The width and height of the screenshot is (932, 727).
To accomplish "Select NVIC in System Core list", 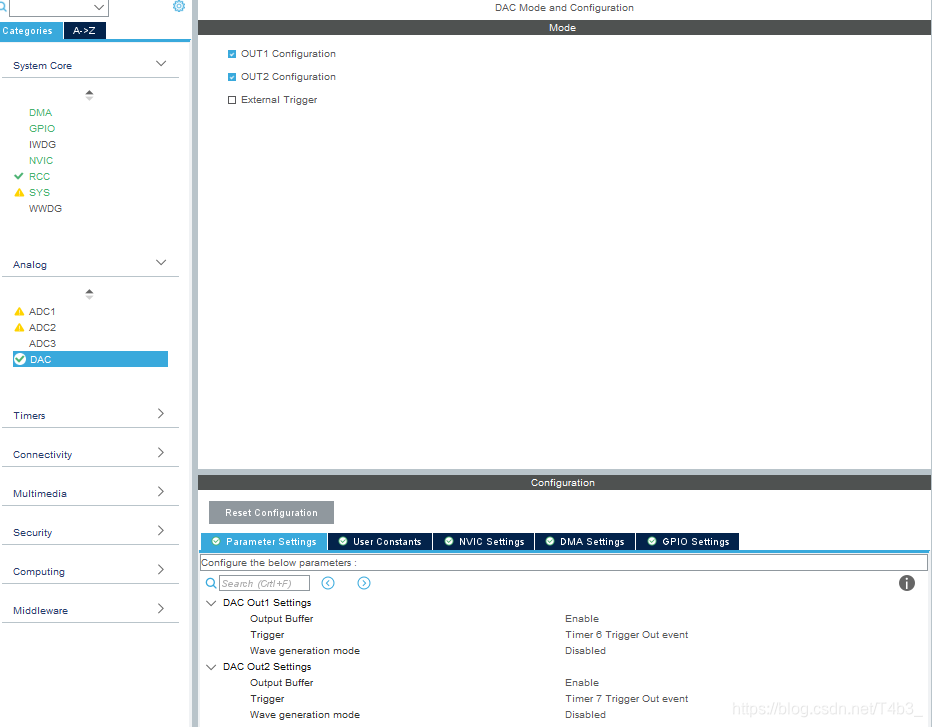I will (x=41, y=160).
